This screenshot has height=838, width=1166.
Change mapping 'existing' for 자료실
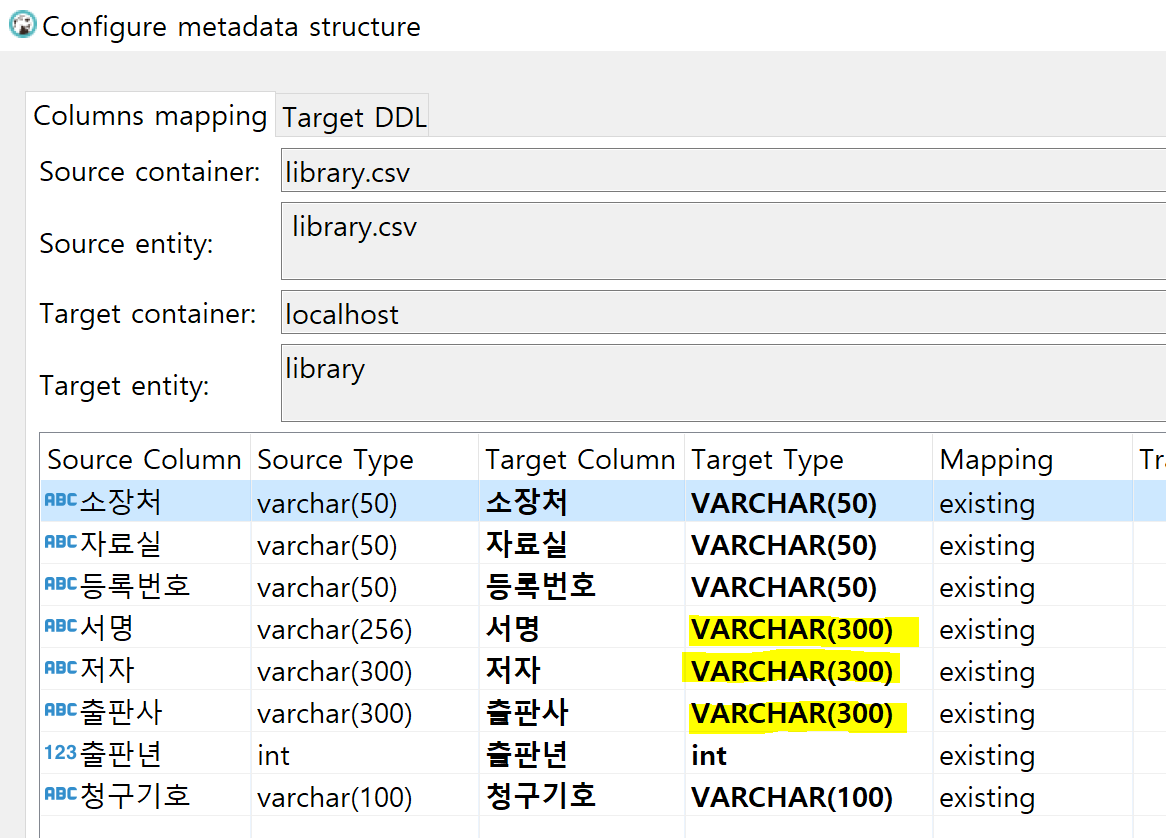pos(987,547)
